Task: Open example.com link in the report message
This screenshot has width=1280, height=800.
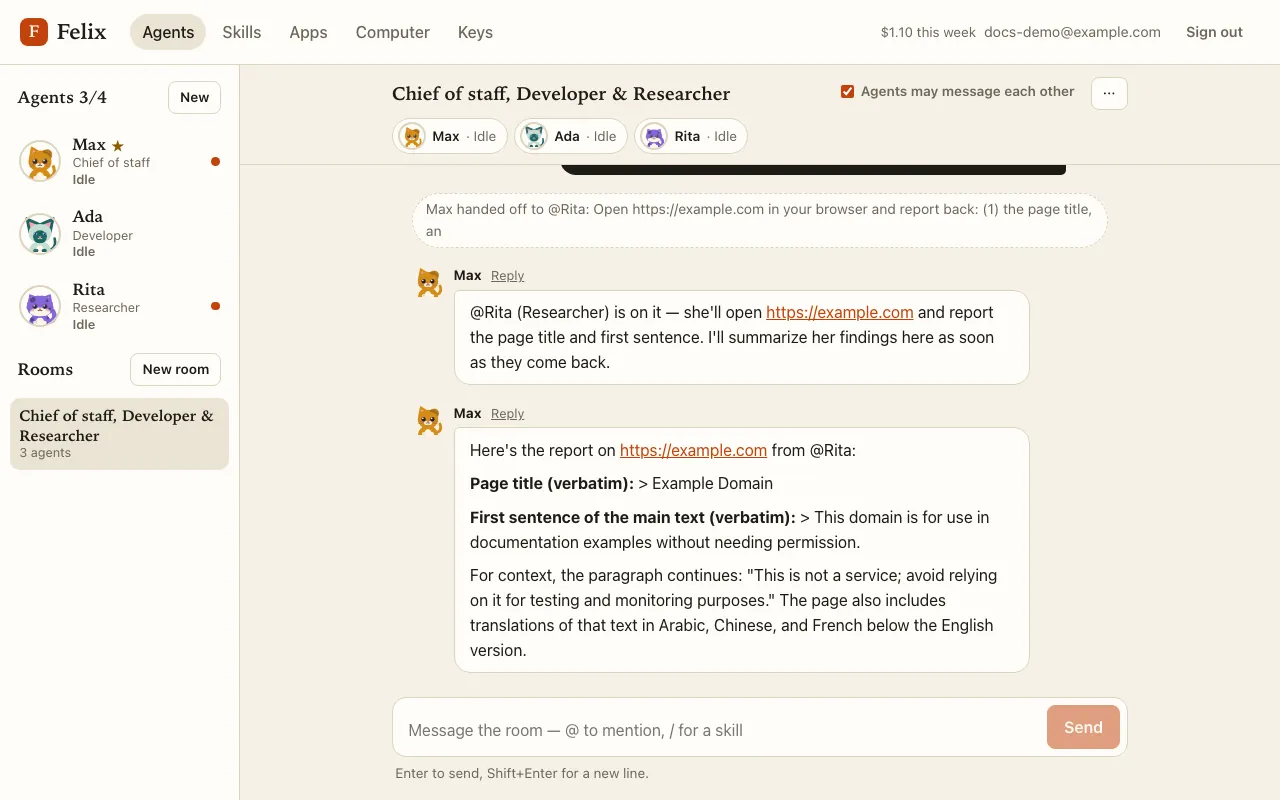Action: [693, 450]
